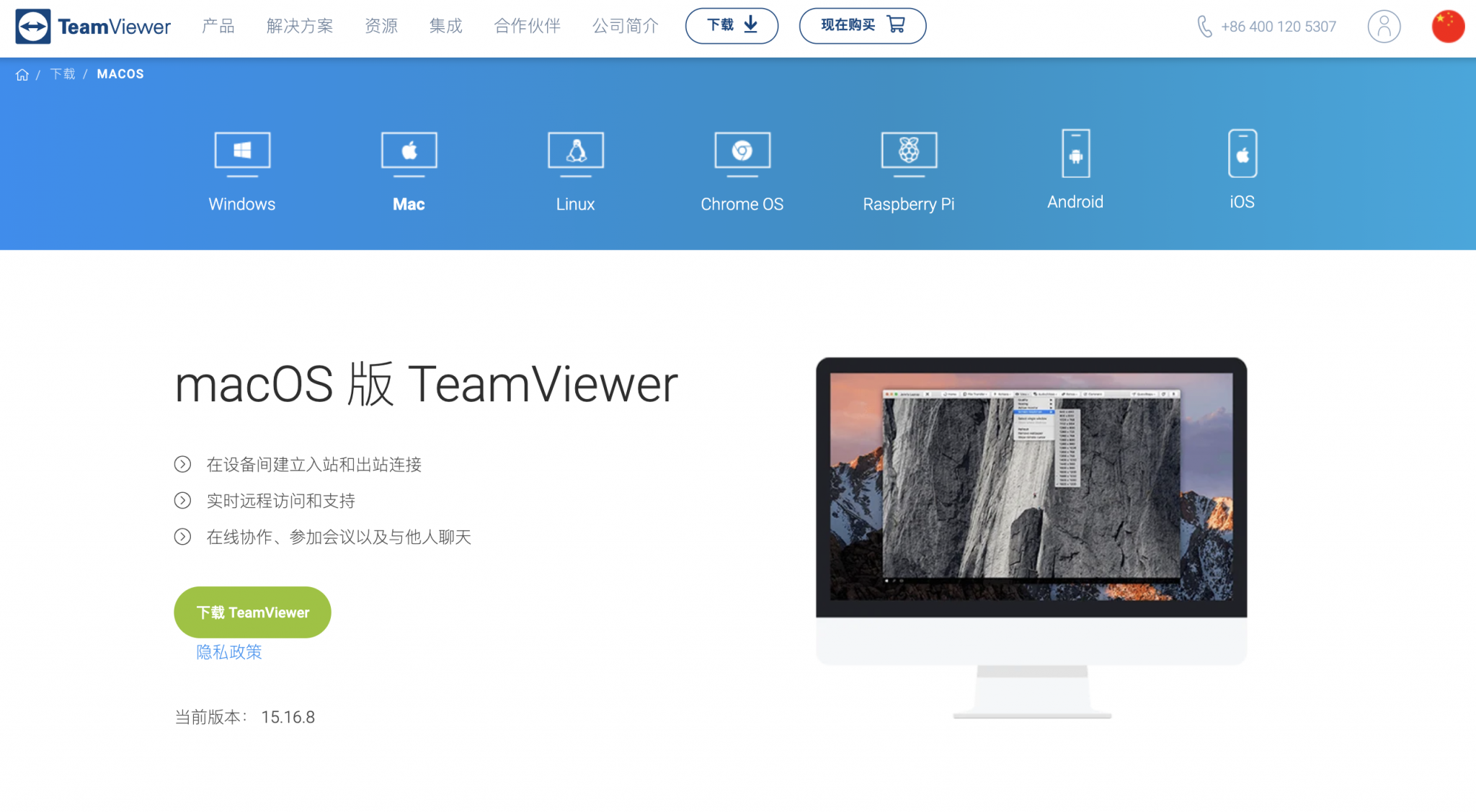Click the iMac screenshot image
Screen dimensions: 1476x812
point(1031,537)
